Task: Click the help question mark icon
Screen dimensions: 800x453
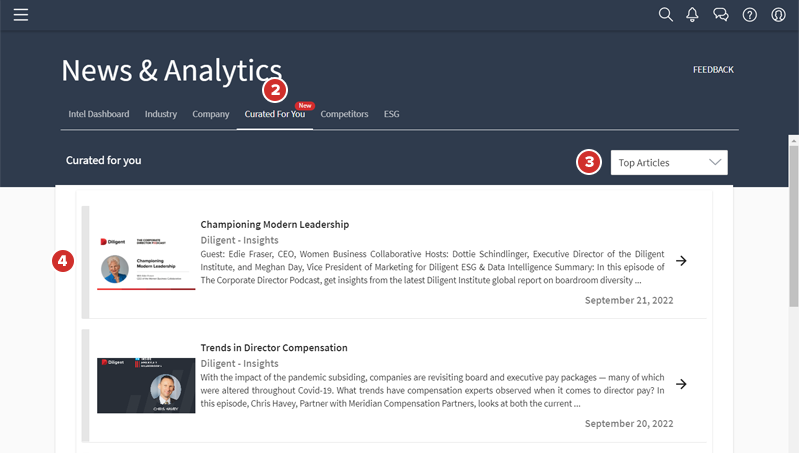Action: [750, 15]
